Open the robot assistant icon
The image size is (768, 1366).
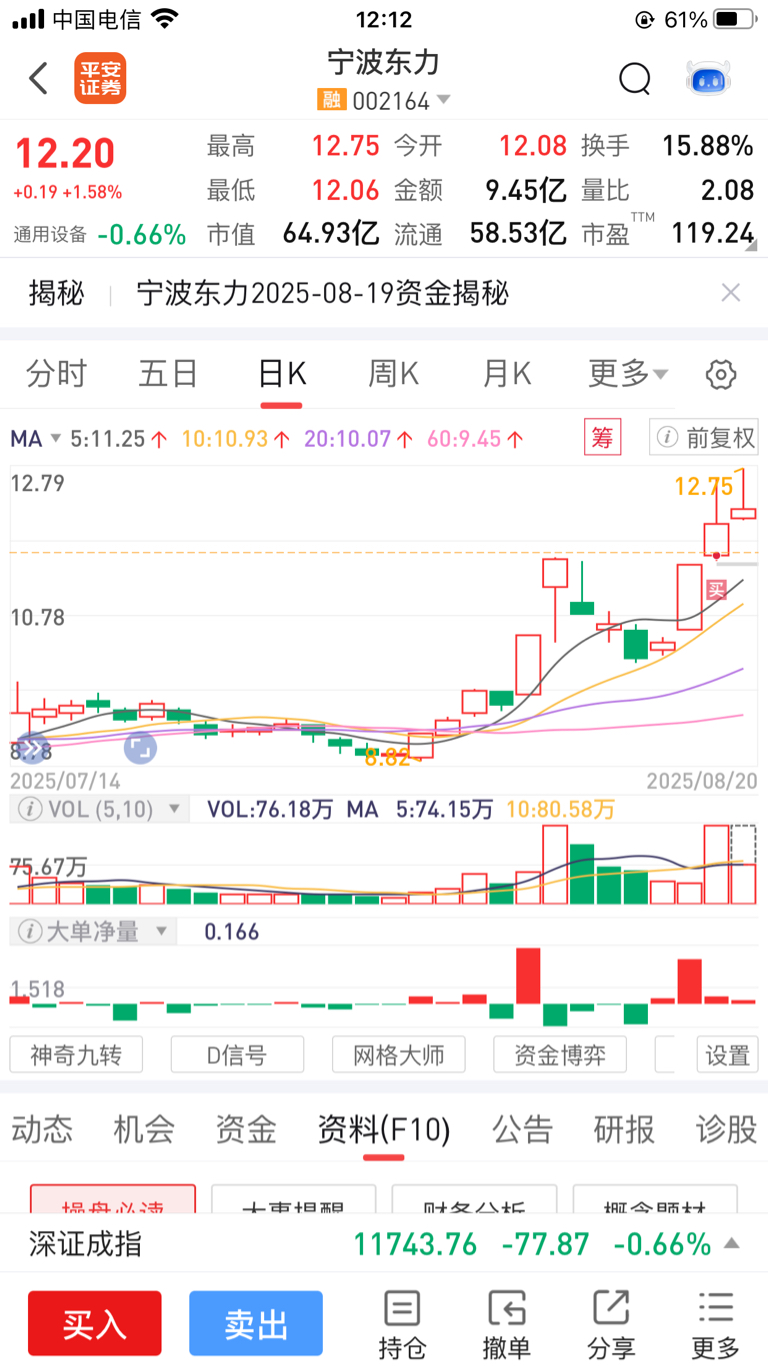tap(708, 78)
